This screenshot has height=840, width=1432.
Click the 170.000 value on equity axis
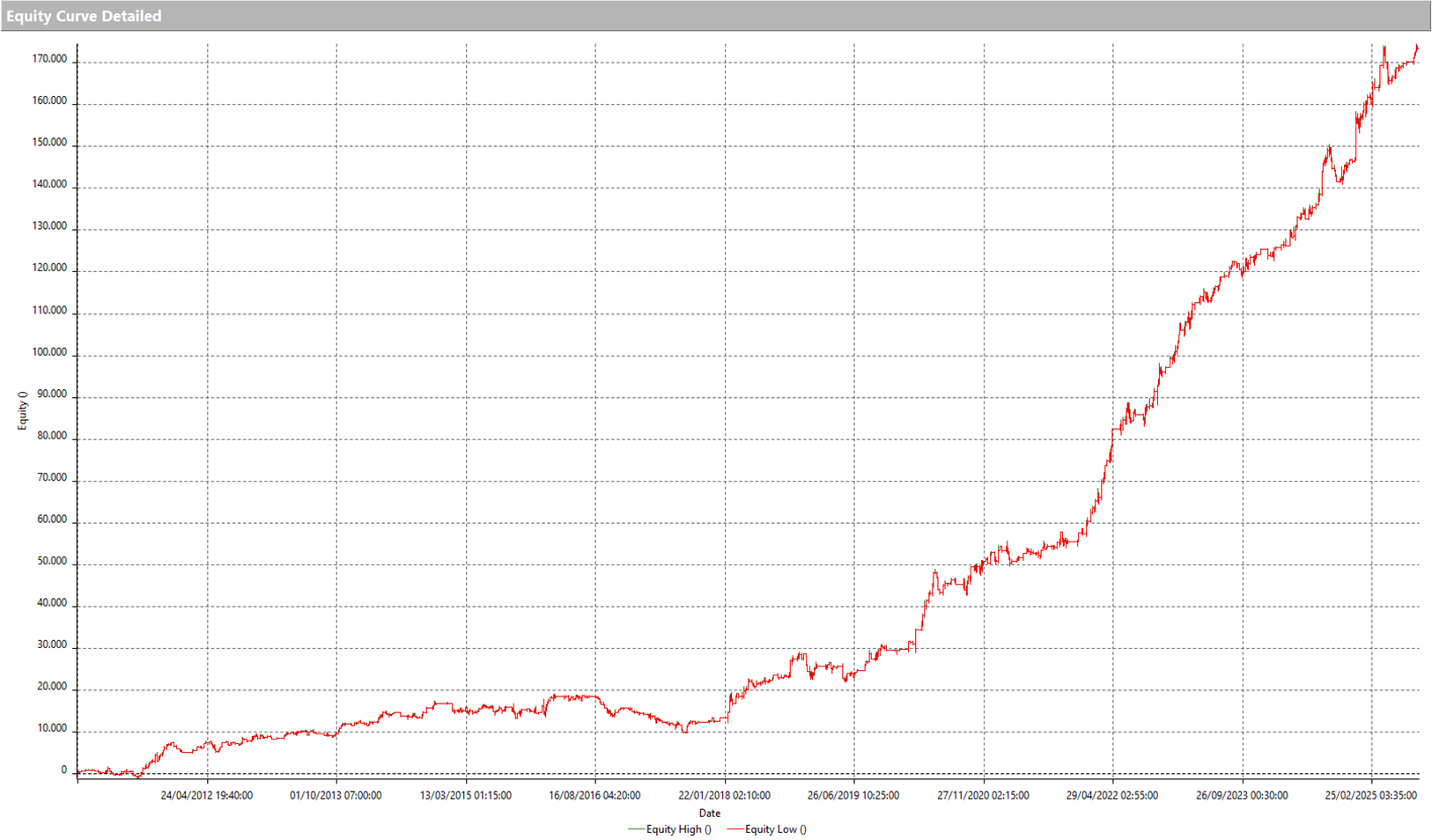click(49, 60)
